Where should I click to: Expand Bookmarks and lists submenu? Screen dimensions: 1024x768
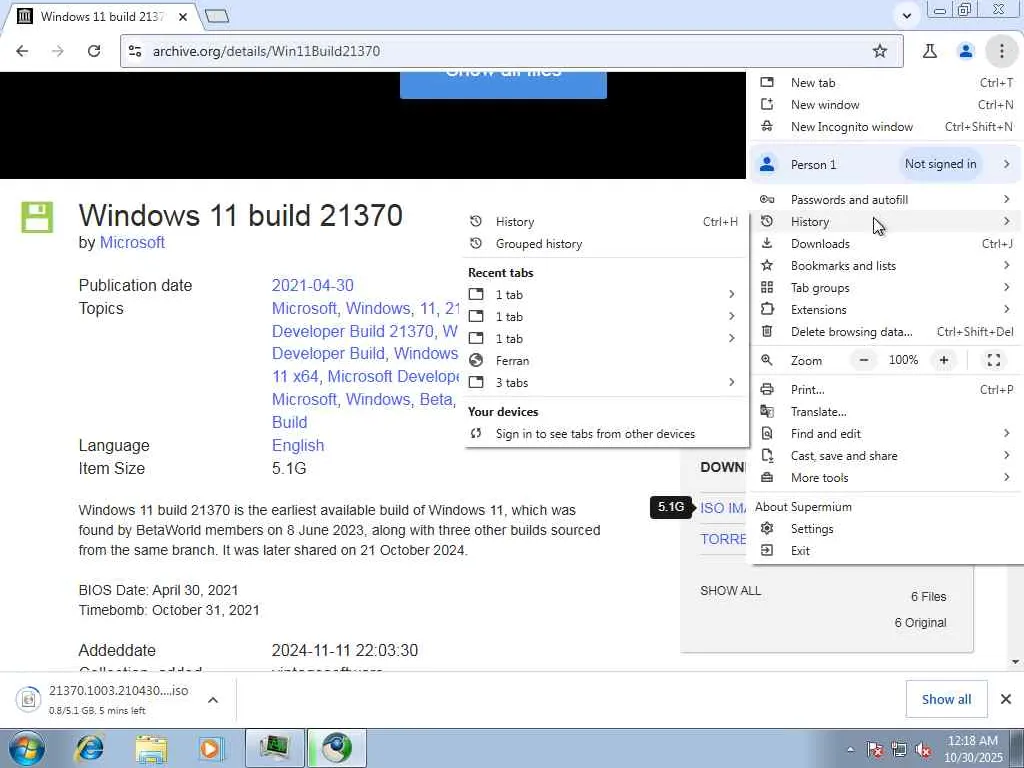point(884,266)
